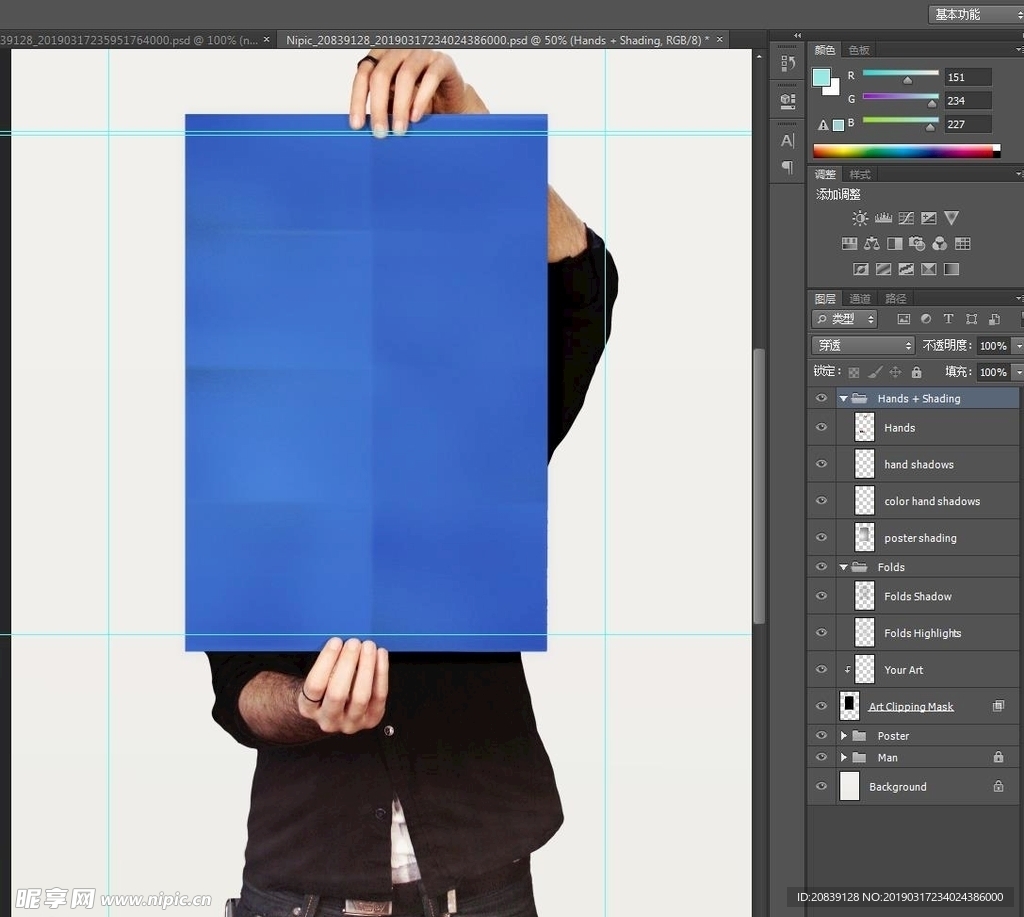The width and height of the screenshot is (1024, 917).
Task: Switch to the 色板 (Swatches) tab
Action: [859, 50]
